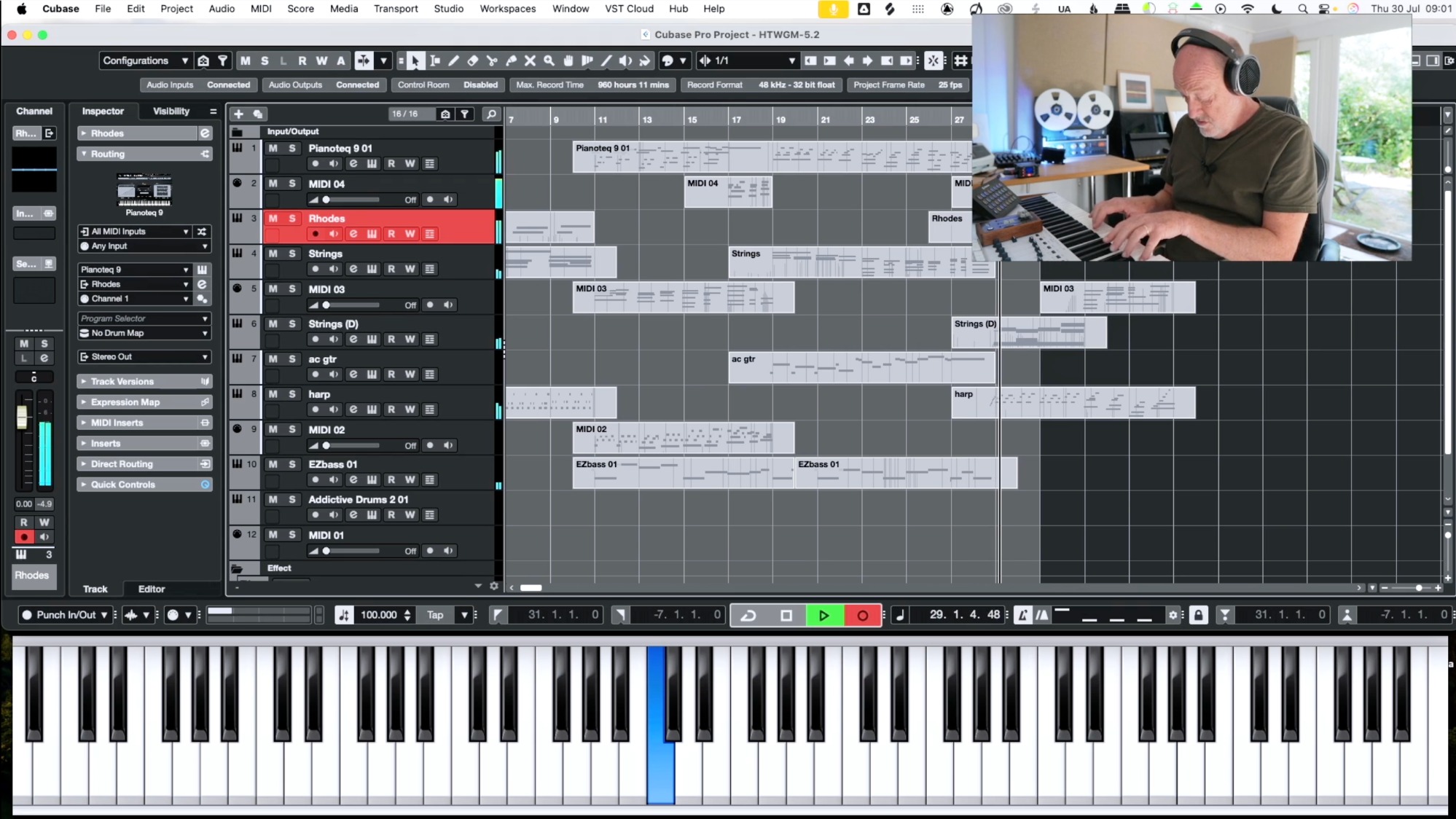
Task: Select the Play speaker tool in toolbar
Action: coord(625,61)
